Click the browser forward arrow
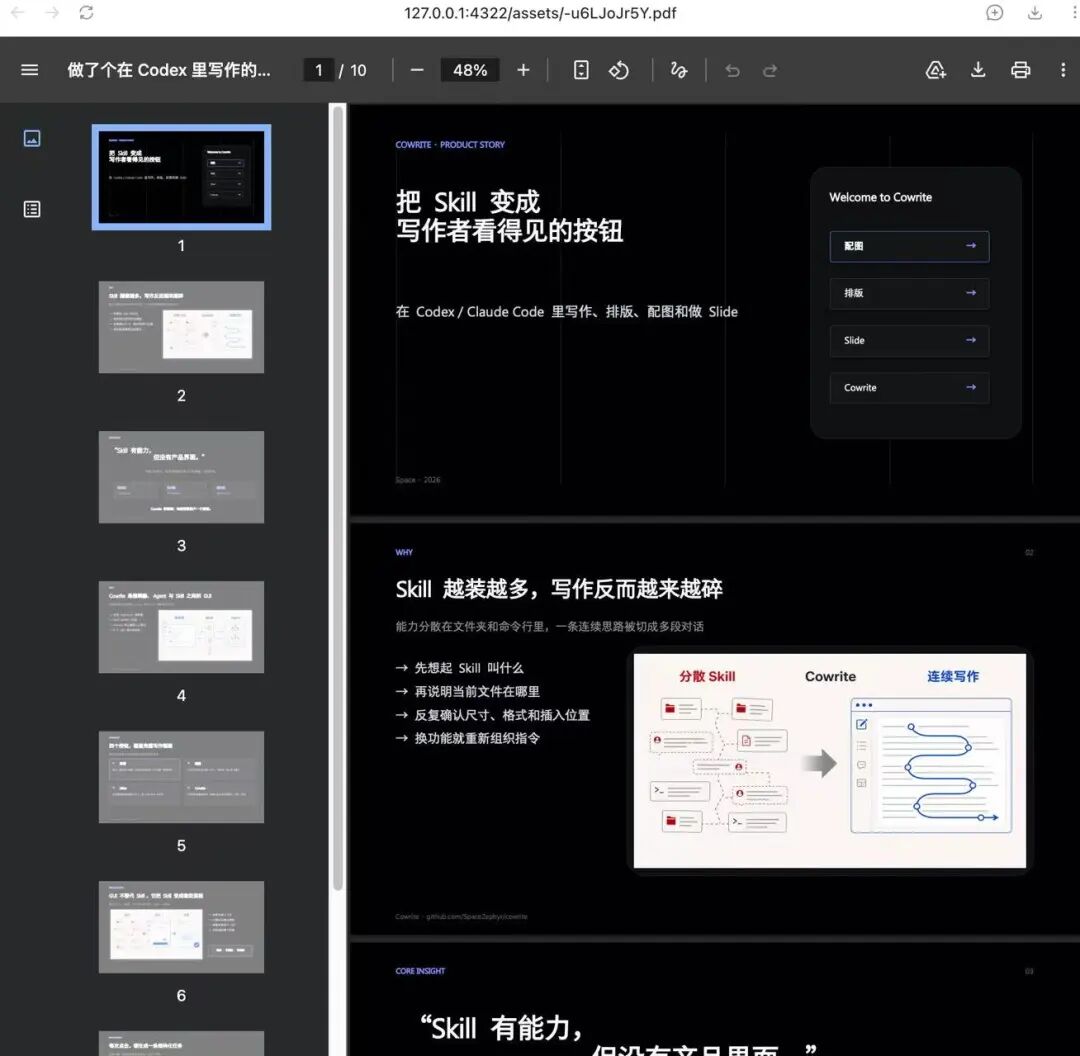The width and height of the screenshot is (1080, 1056). [x=52, y=12]
